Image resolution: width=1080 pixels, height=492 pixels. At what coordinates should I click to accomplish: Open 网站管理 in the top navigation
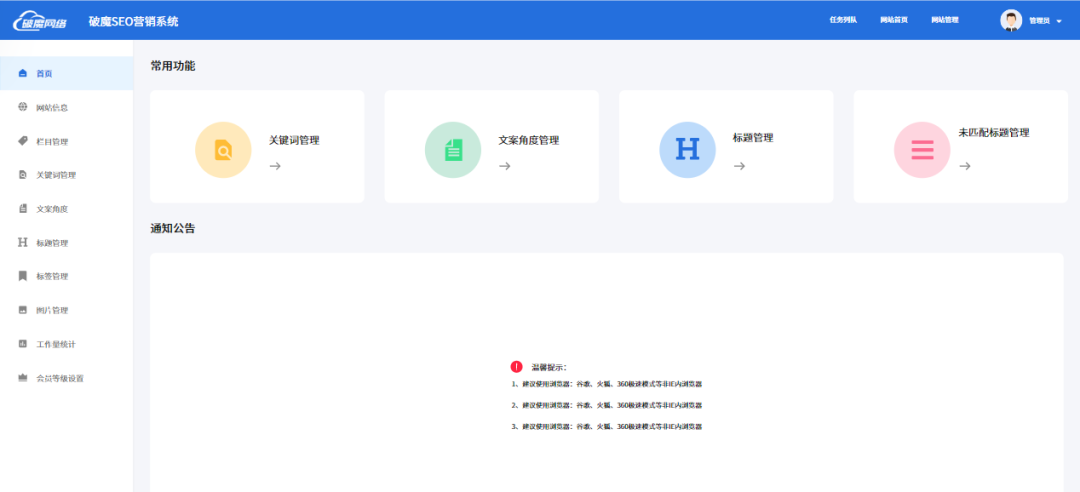[945, 20]
